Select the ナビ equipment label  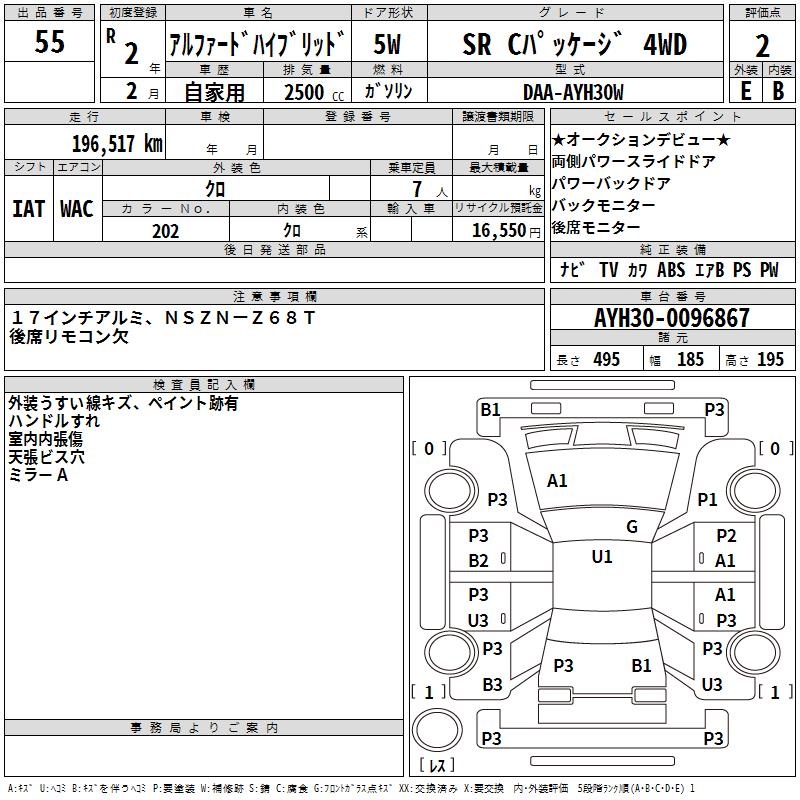(x=572, y=270)
